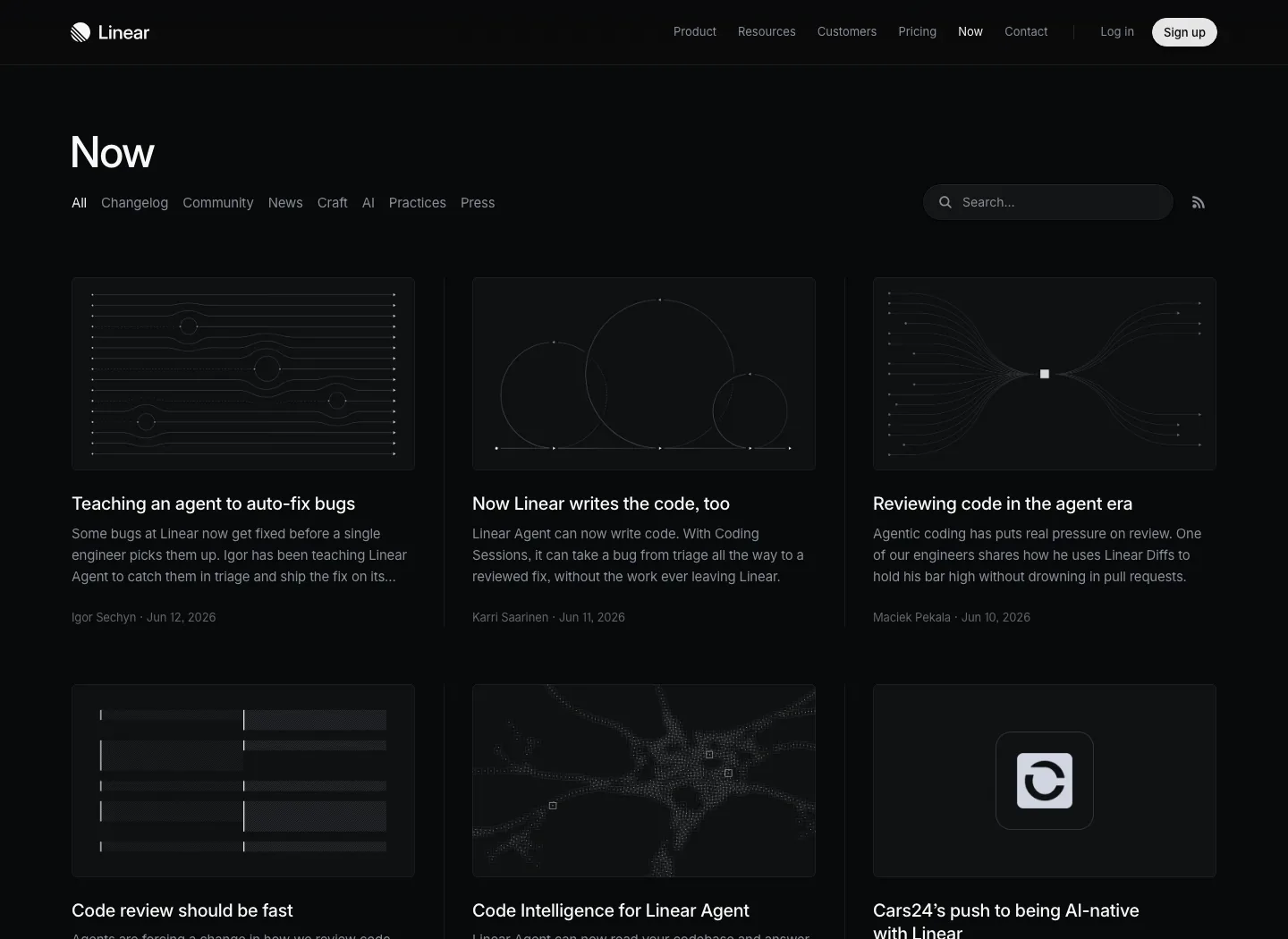This screenshot has height=939, width=1288.
Task: Select the Now nav item
Action: (970, 31)
